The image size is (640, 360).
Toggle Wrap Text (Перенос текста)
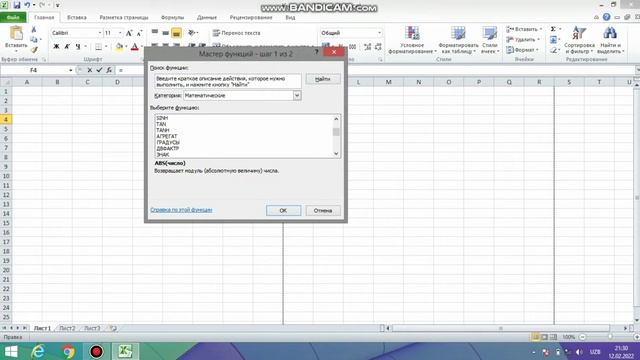pyautogui.click(x=236, y=33)
